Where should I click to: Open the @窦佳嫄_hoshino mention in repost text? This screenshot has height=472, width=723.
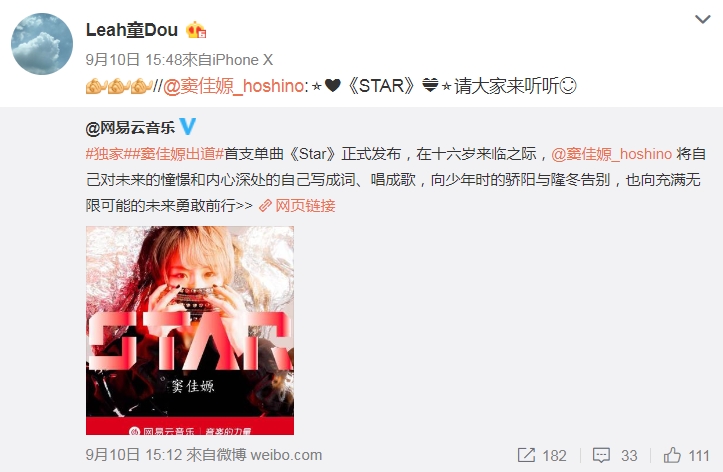tap(233, 86)
